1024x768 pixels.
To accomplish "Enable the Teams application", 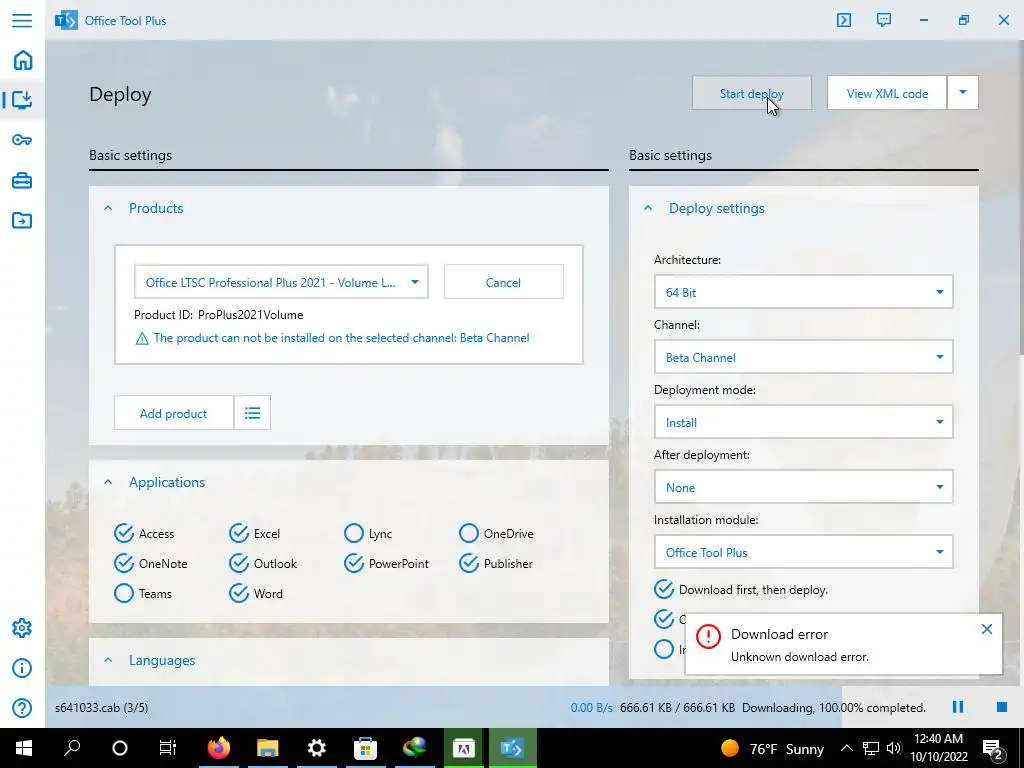I will 124,594.
